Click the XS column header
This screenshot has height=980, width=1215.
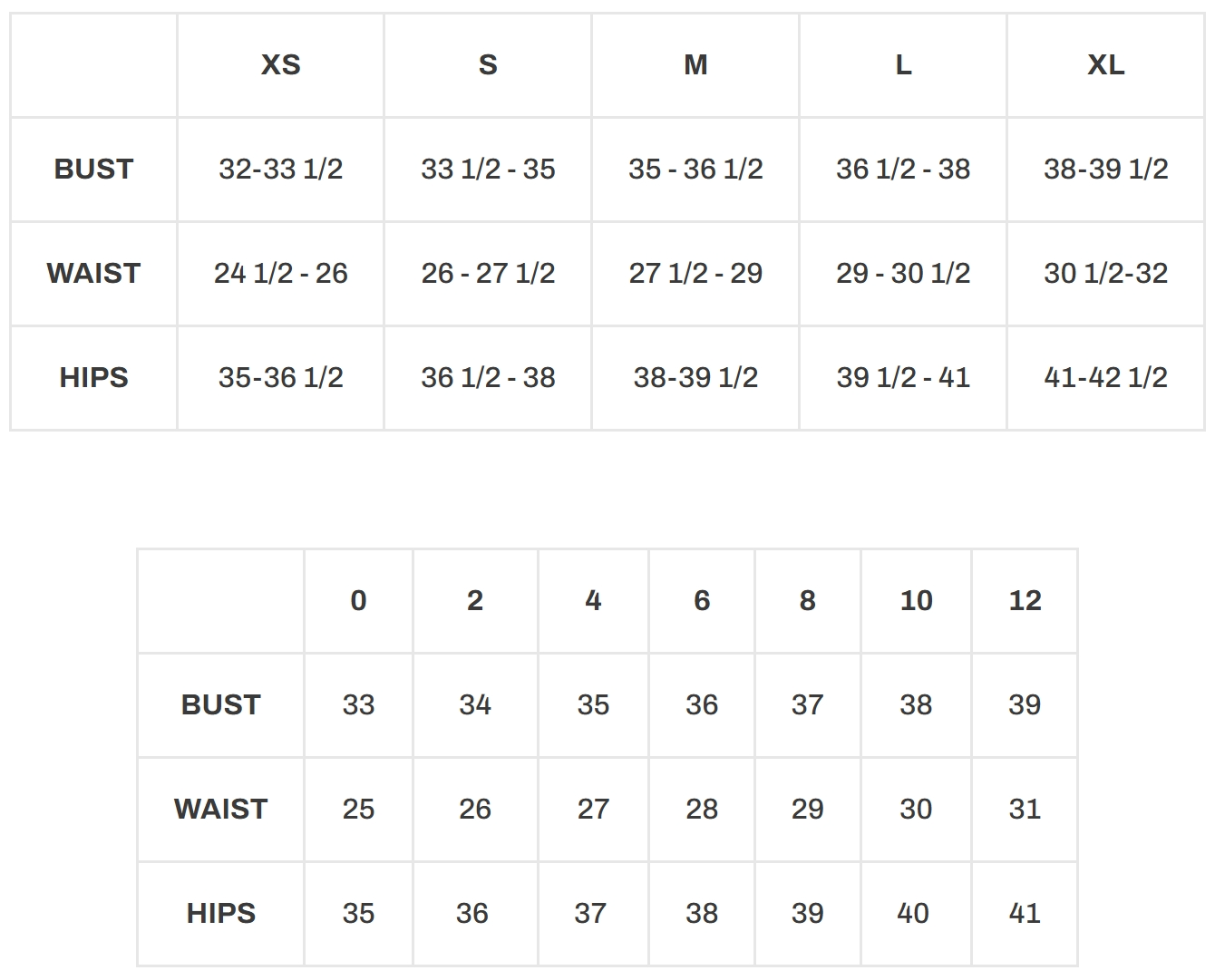click(x=280, y=65)
